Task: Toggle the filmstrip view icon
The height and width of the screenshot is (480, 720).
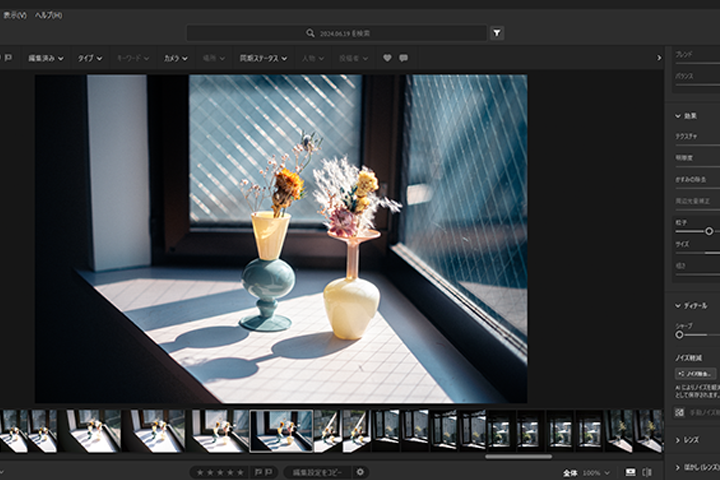Action: (x=631, y=472)
